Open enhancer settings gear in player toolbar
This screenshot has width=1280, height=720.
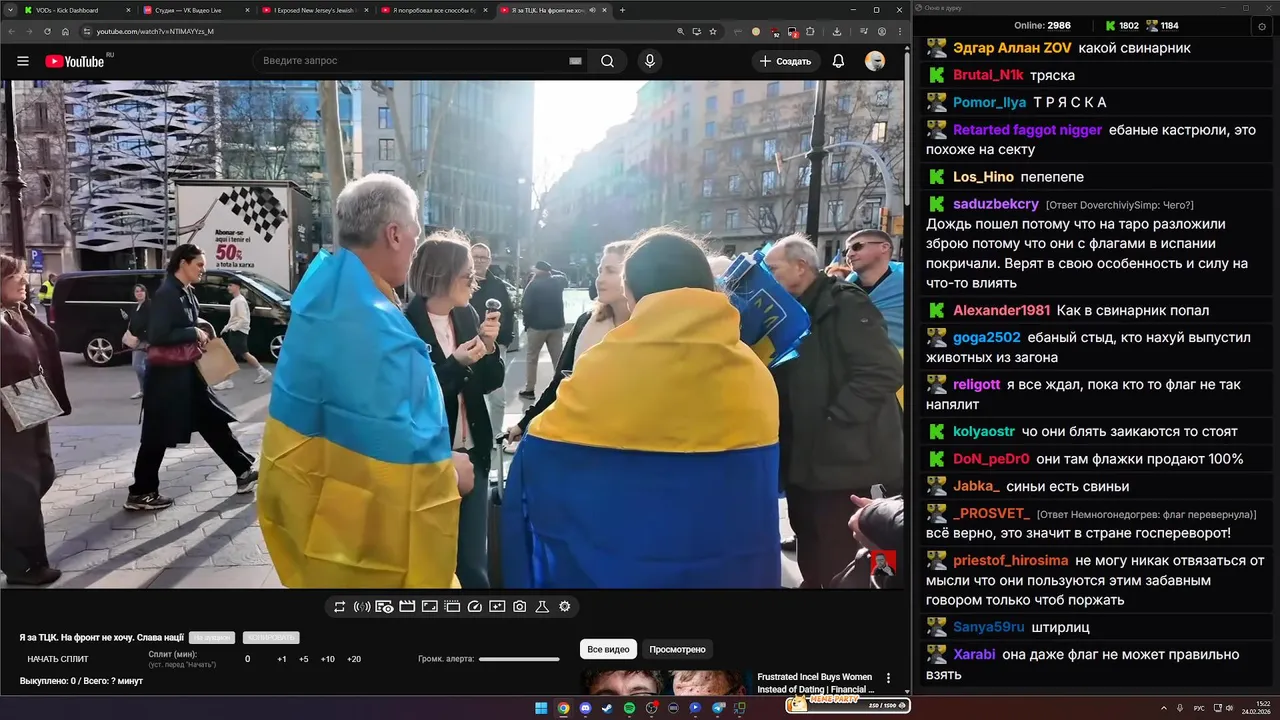tap(565, 606)
